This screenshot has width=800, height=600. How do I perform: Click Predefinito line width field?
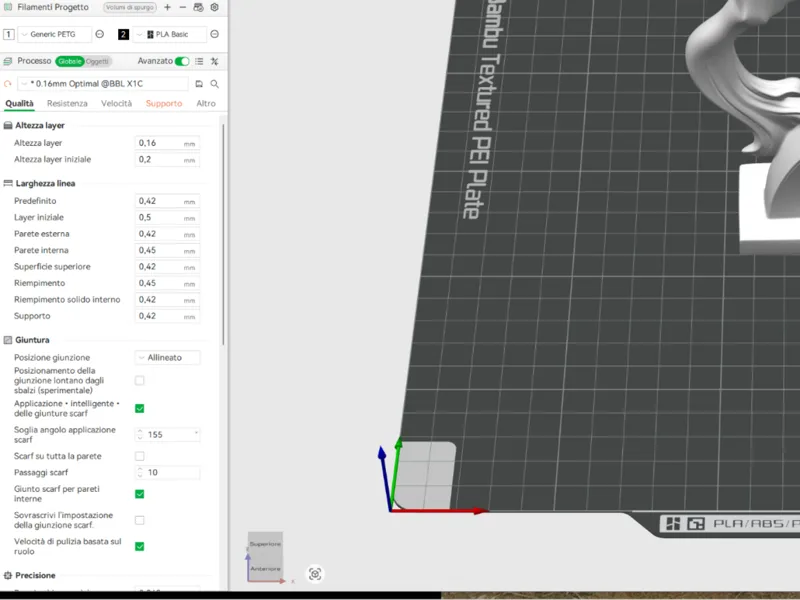point(167,201)
